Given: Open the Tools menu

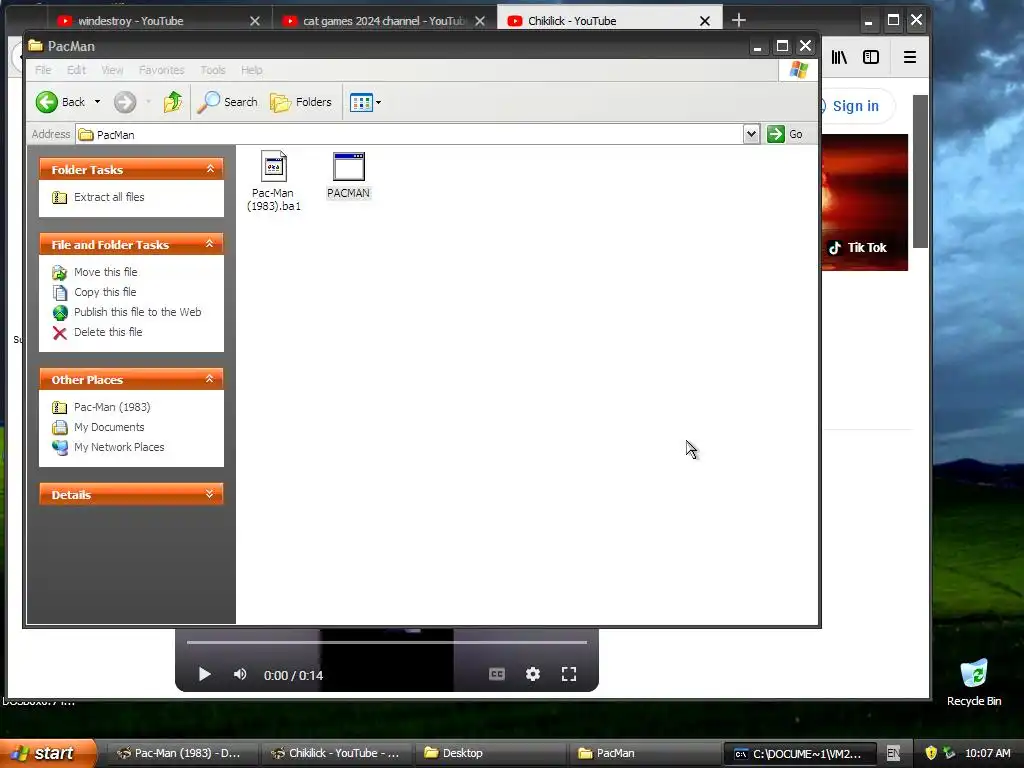Looking at the screenshot, I should coord(213,70).
